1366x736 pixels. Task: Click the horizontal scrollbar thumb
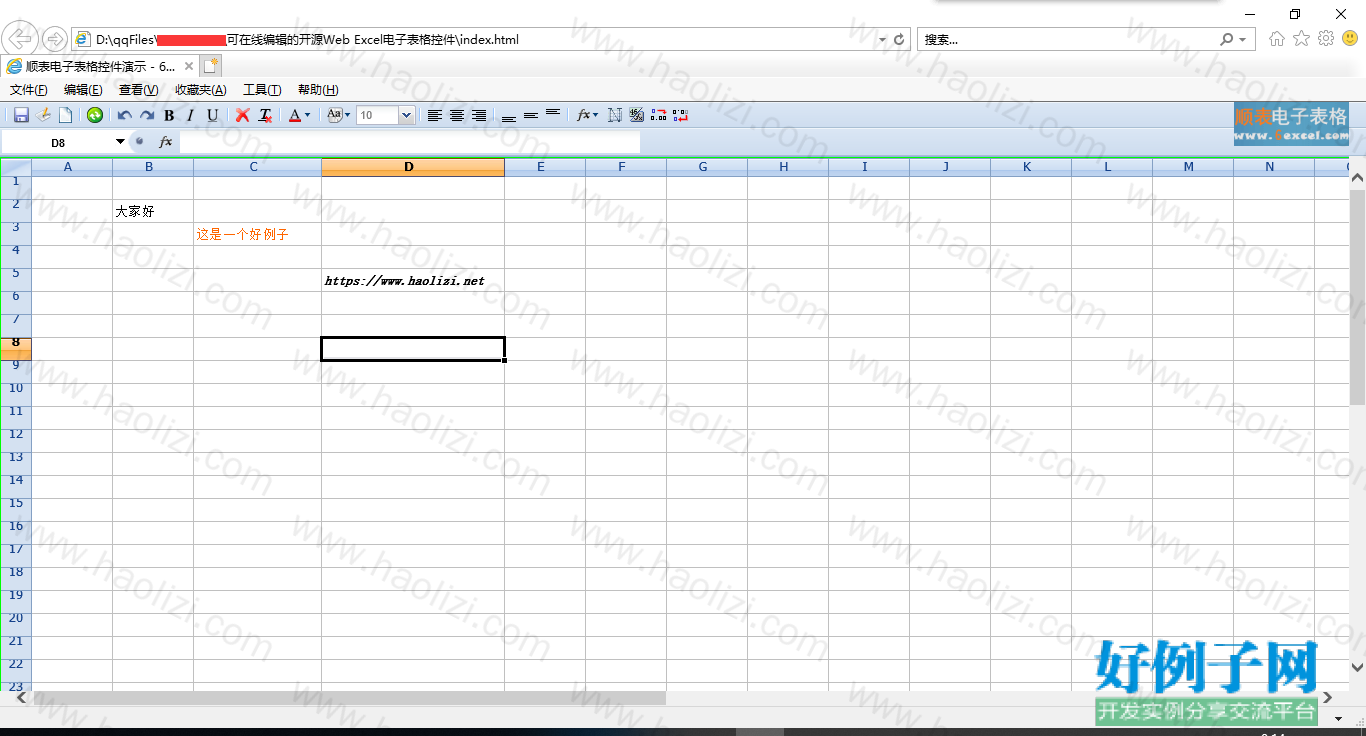[350, 698]
